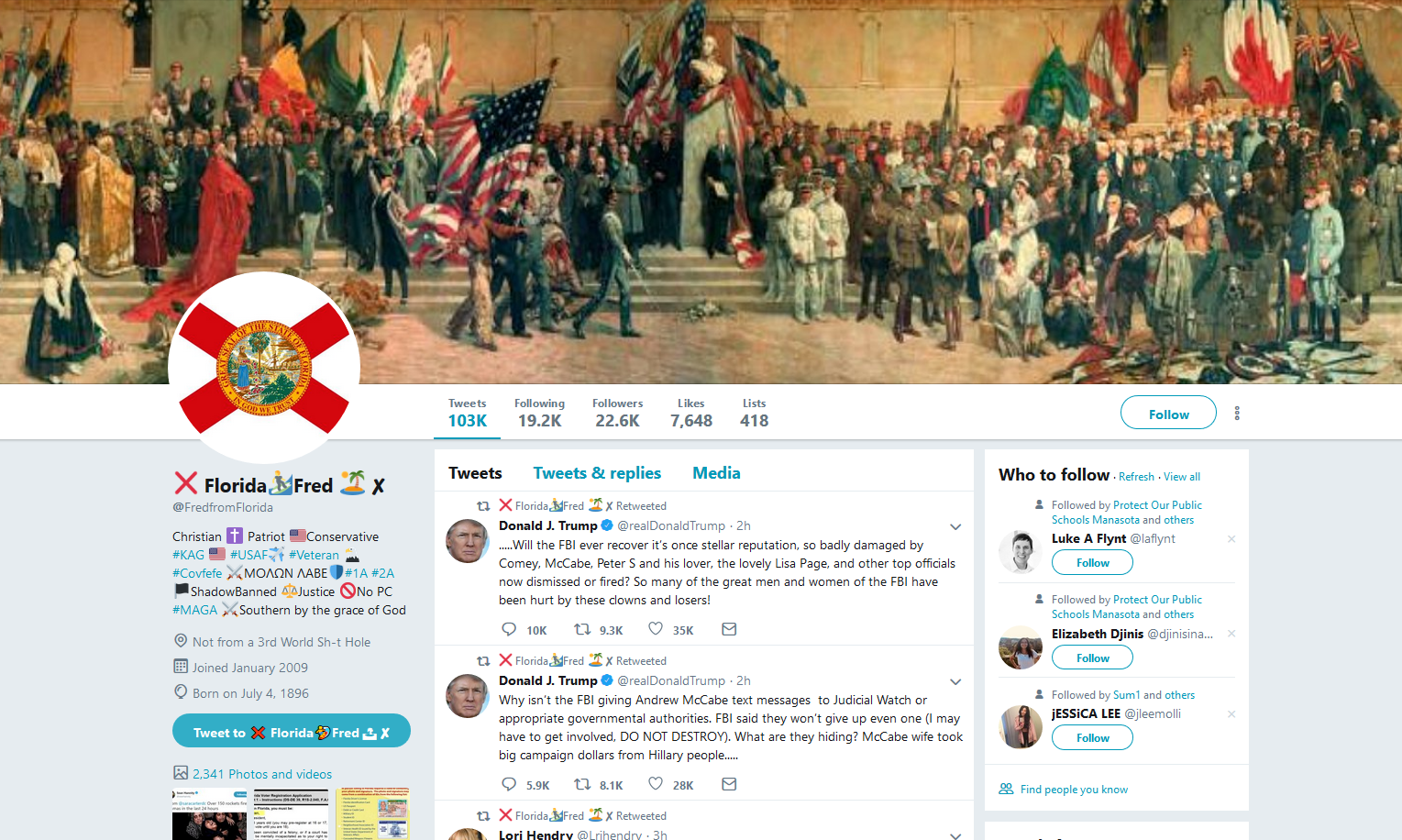Retweet the first Trump tweet with 9.3K

click(582, 629)
